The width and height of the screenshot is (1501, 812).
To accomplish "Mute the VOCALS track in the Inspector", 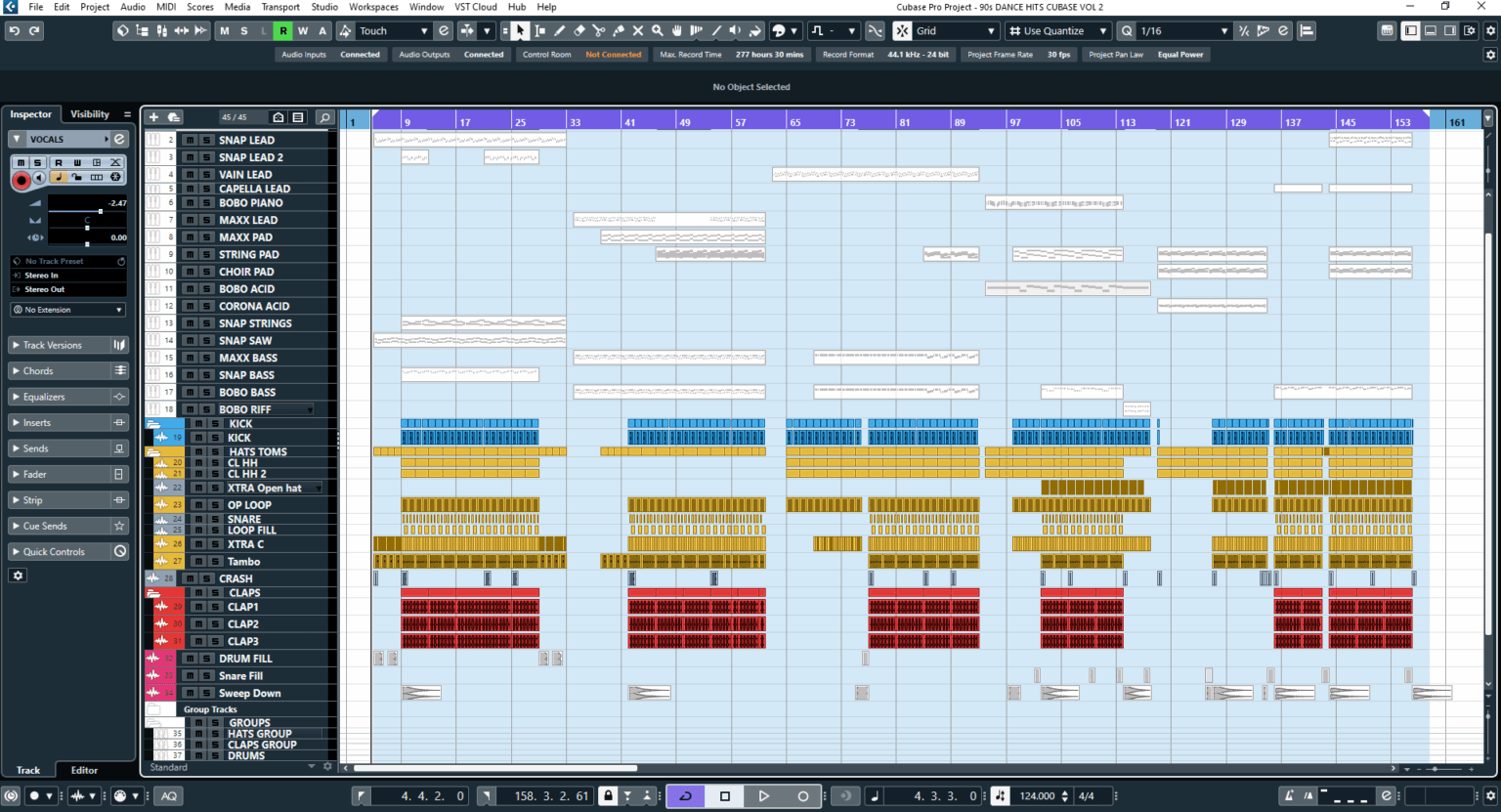I will 21,162.
